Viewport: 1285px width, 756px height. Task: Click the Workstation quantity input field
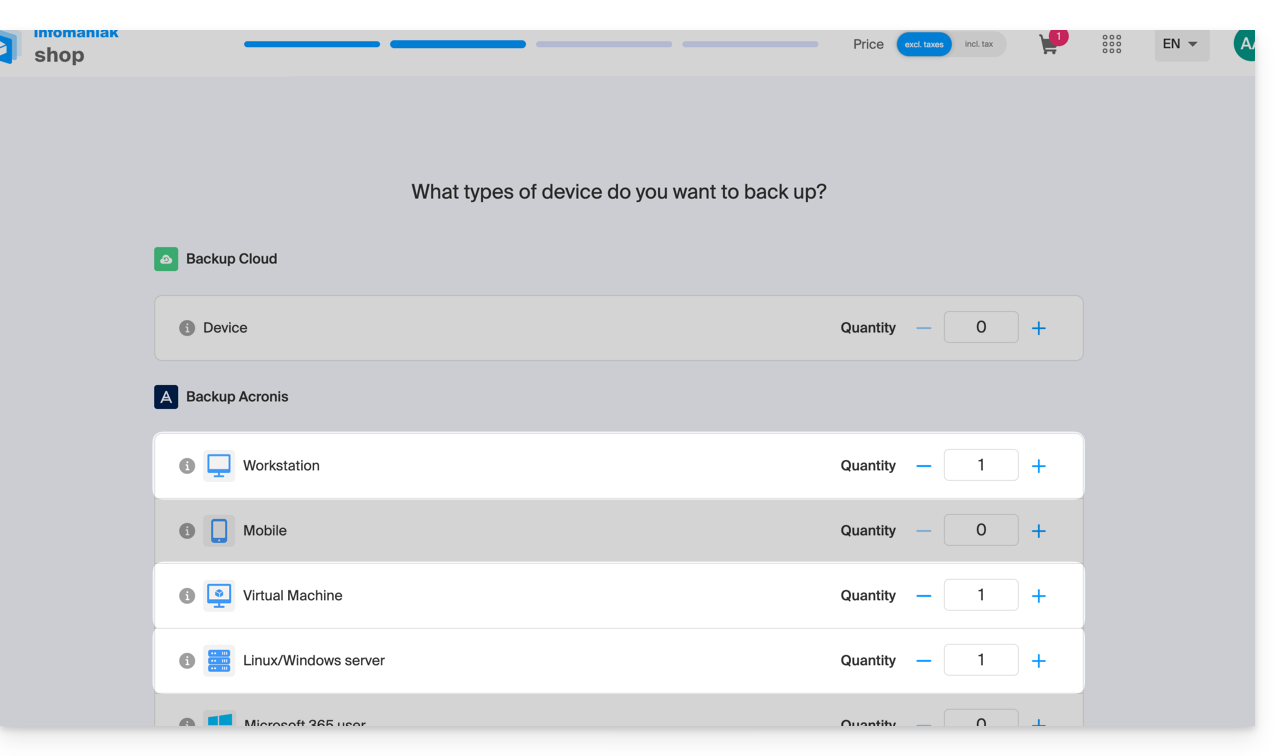coord(980,465)
